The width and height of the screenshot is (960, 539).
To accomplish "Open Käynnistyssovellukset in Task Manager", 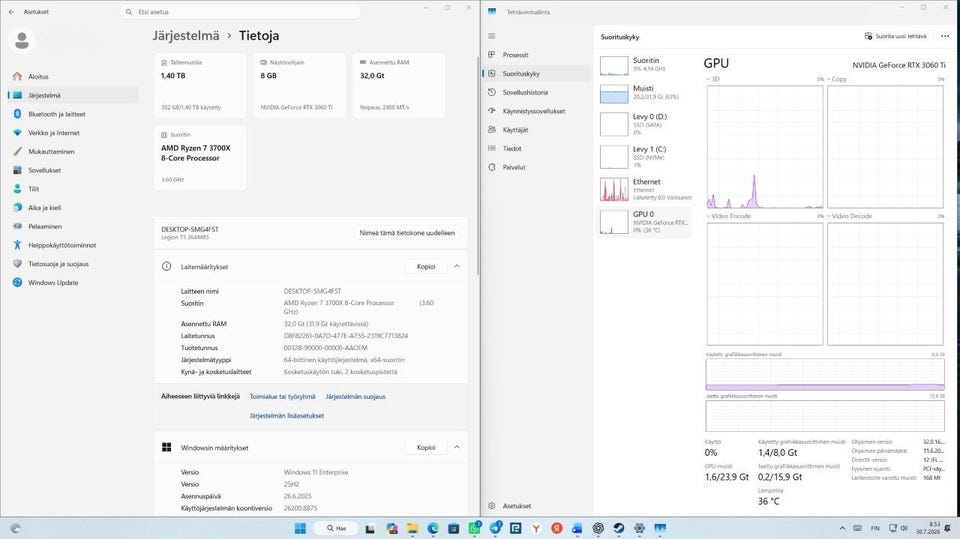I will pyautogui.click(x=533, y=111).
